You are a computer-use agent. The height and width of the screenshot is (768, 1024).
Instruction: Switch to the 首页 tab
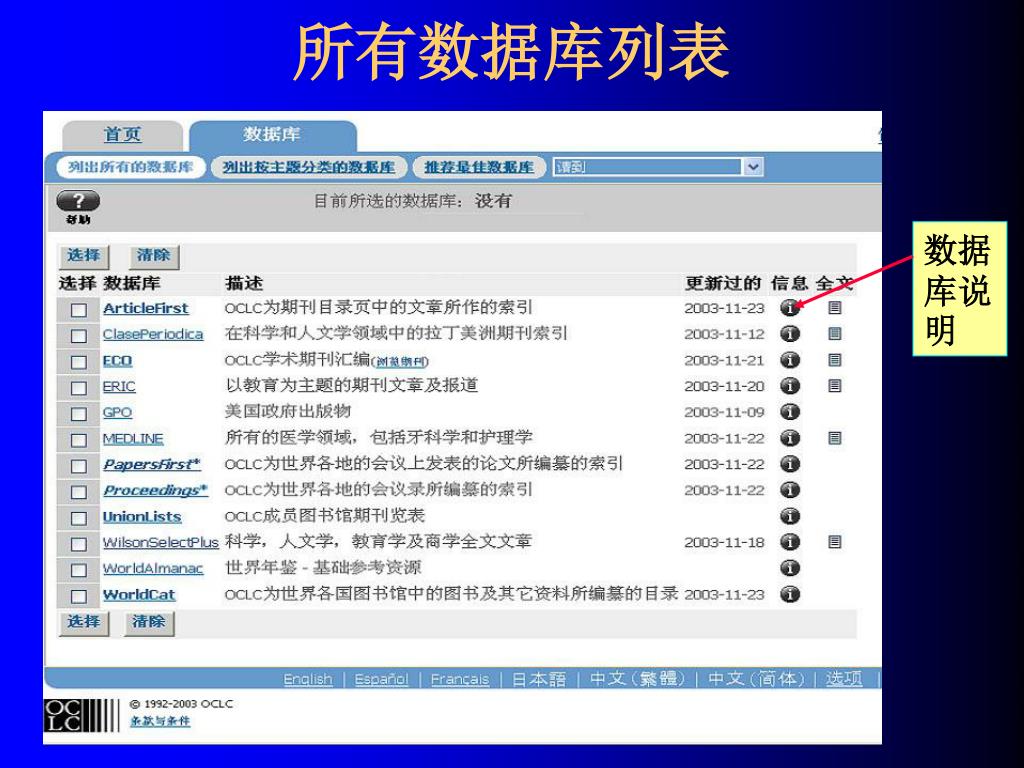point(122,135)
